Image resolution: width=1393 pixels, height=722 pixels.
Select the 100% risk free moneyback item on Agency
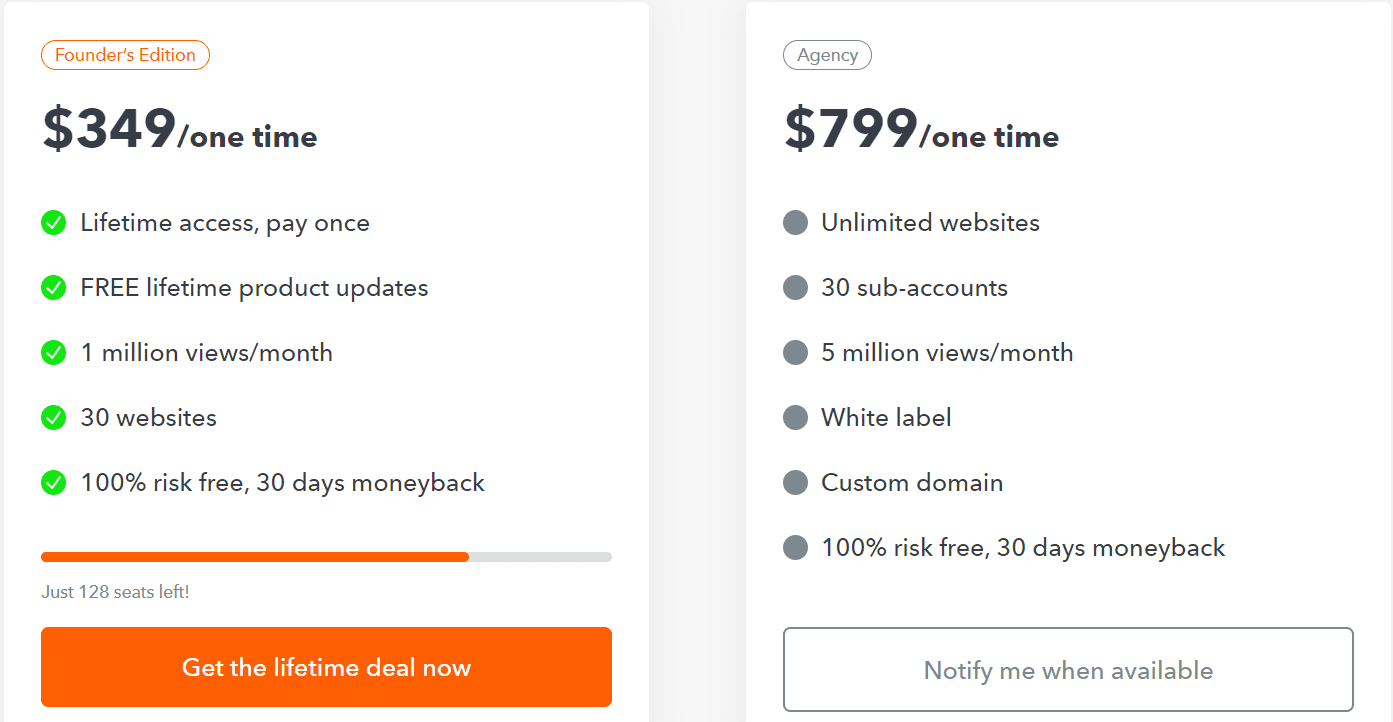1022,547
